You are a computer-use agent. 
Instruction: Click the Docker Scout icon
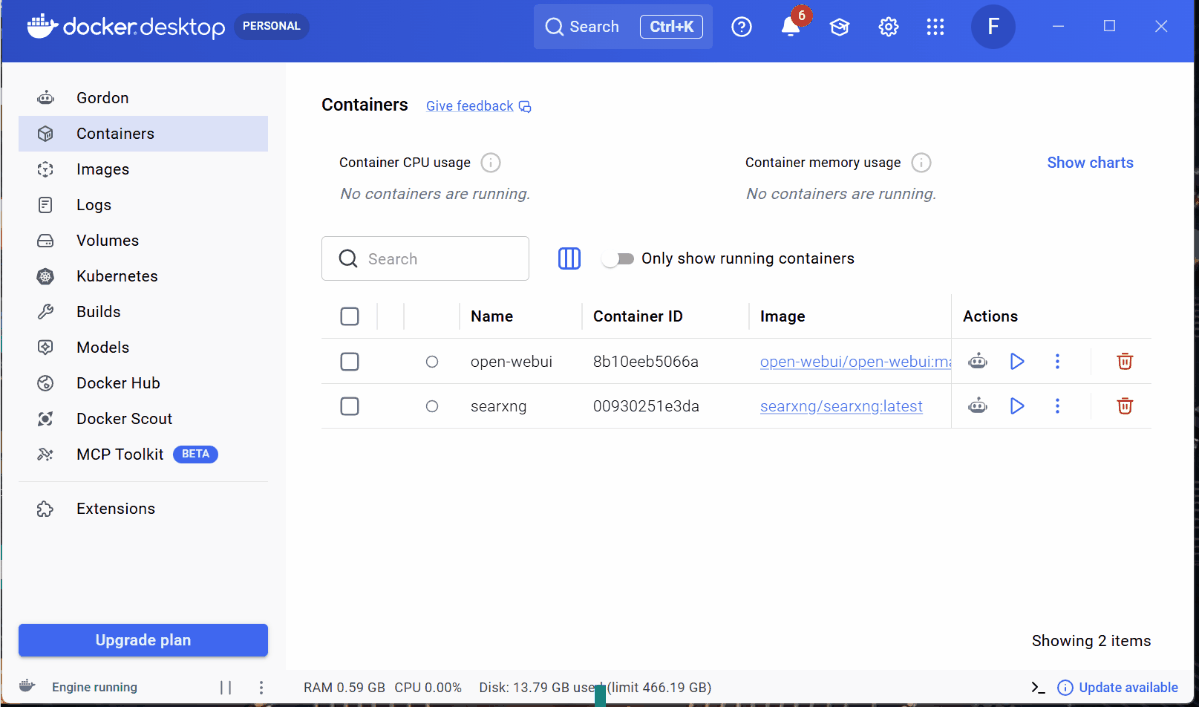pos(45,419)
